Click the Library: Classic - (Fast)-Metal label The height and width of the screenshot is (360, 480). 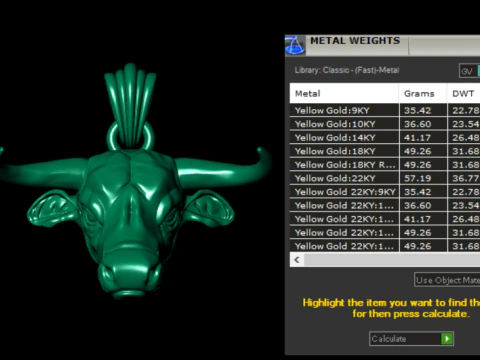coord(347,70)
